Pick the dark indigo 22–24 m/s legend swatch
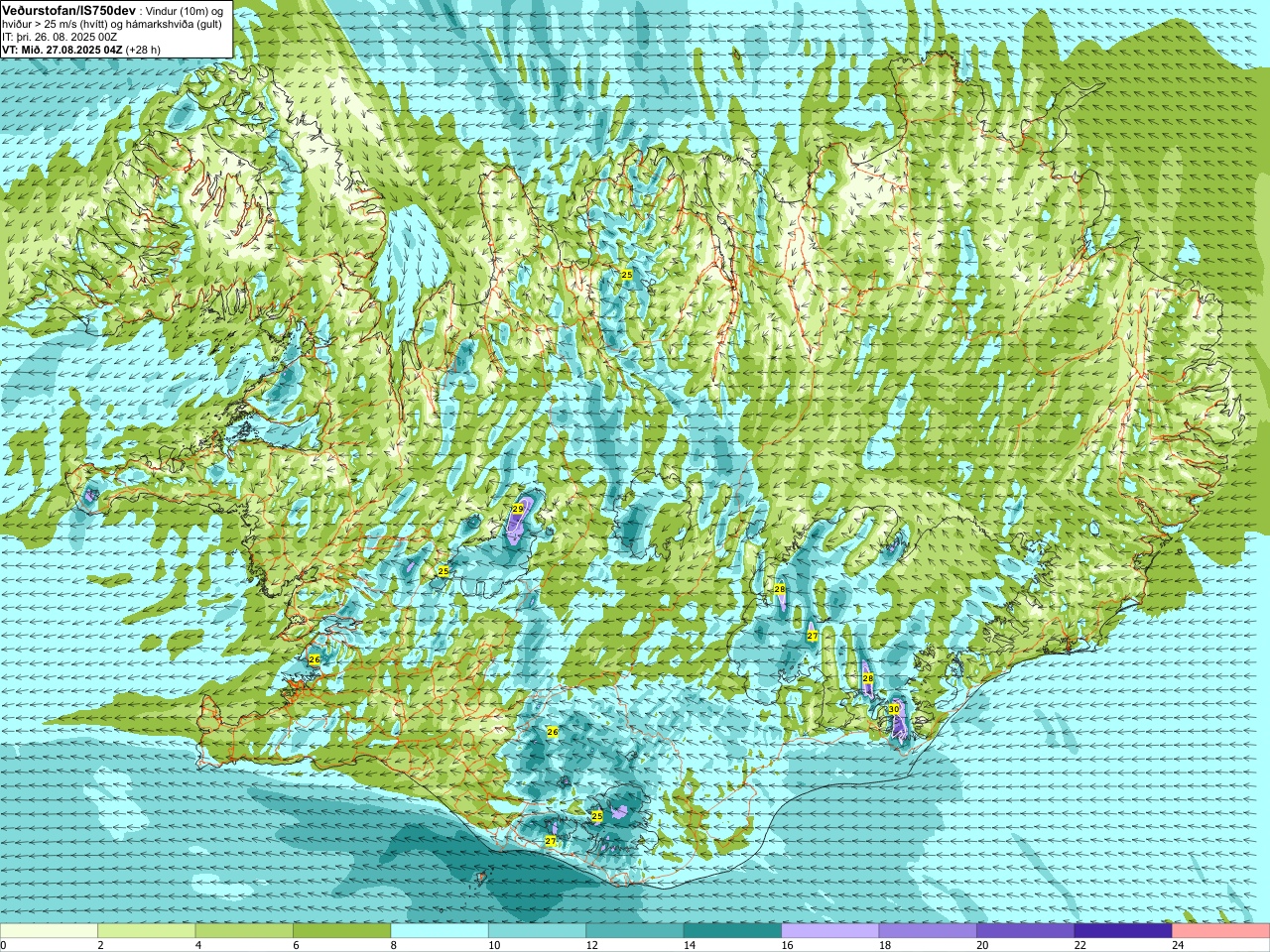 click(1123, 931)
